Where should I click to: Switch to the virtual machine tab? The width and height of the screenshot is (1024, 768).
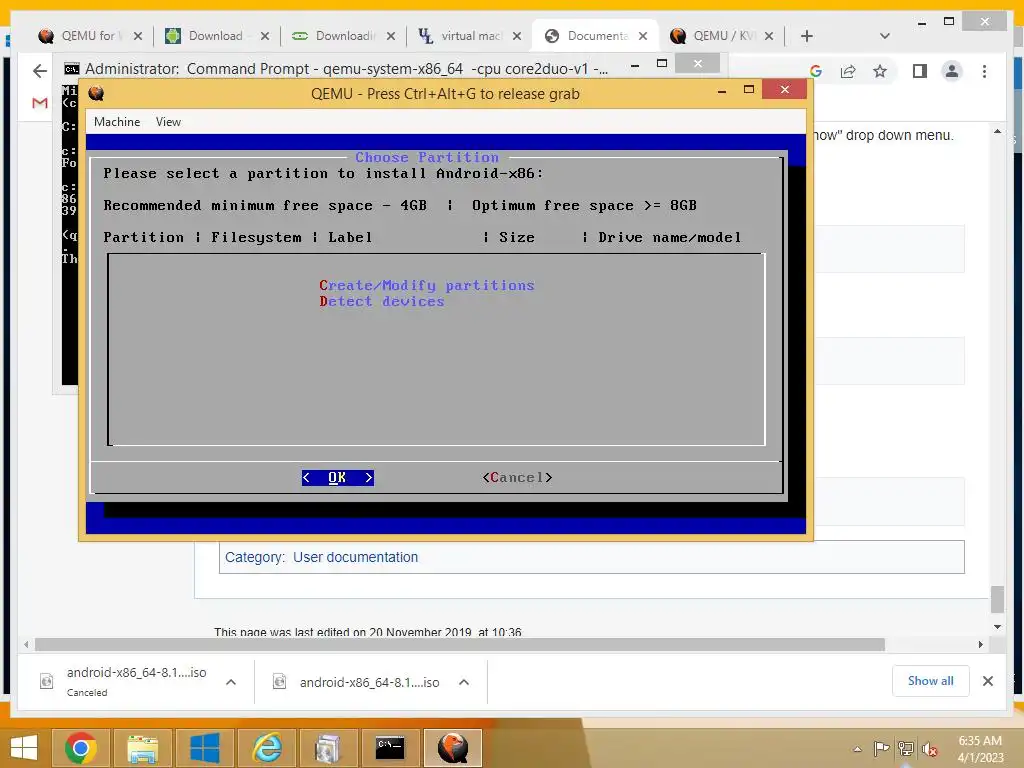pyautogui.click(x=469, y=36)
